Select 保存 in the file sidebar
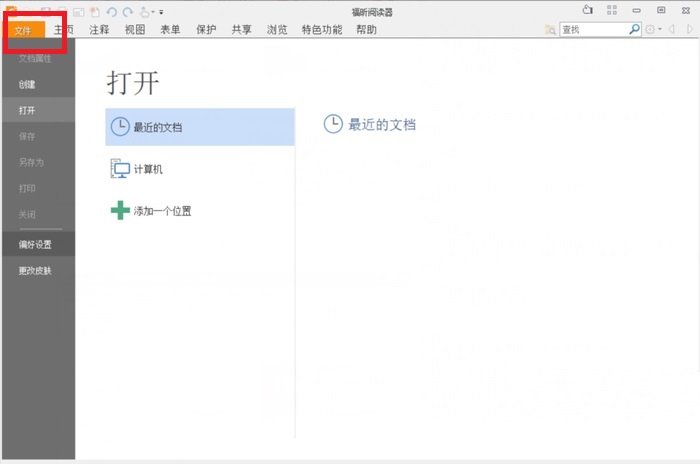This screenshot has width=700, height=464. click(x=38, y=136)
